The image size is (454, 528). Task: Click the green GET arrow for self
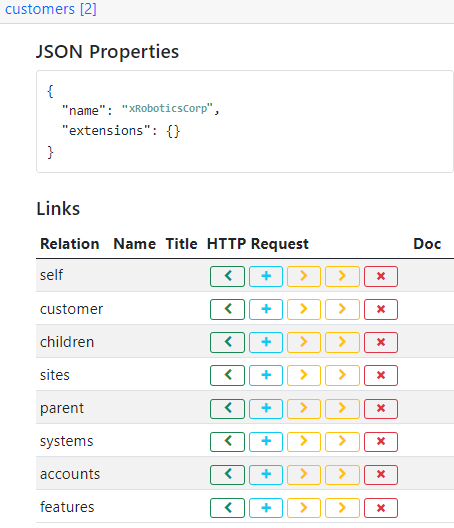pos(227,276)
